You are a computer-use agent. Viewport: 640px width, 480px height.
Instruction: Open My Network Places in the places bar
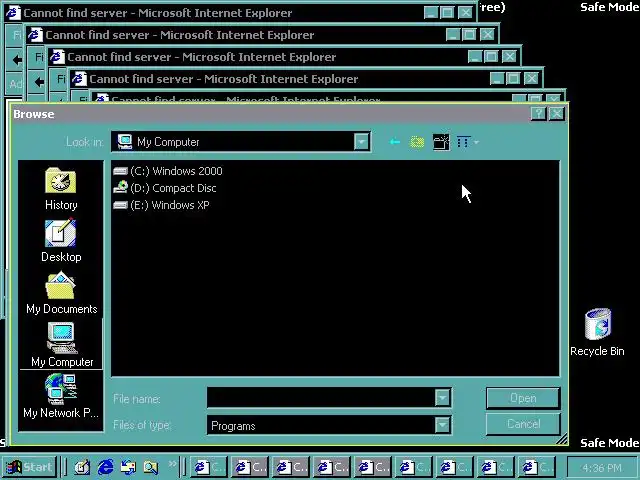click(x=61, y=396)
